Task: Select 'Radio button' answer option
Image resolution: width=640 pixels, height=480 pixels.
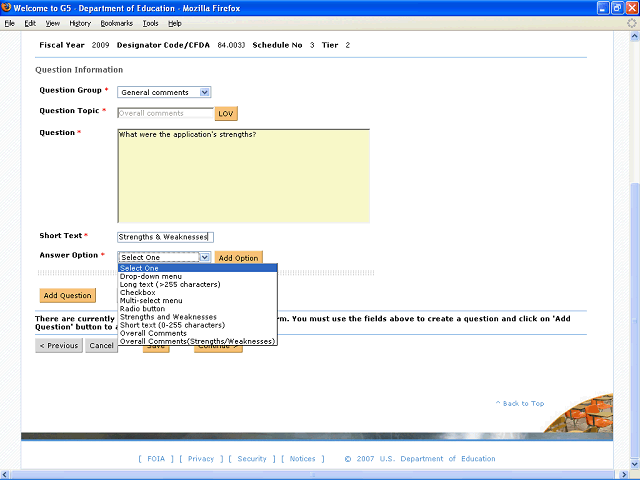Action: (x=198, y=309)
